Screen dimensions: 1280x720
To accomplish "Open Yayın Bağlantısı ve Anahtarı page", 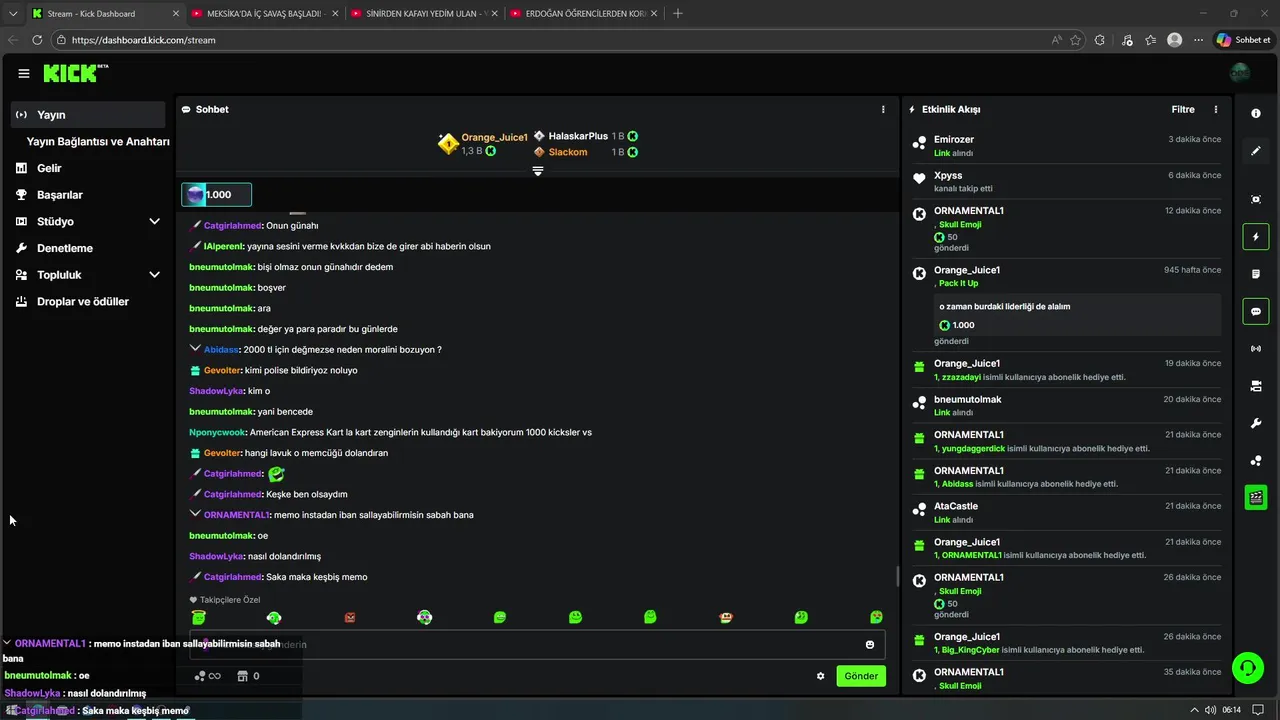I will click(98, 142).
